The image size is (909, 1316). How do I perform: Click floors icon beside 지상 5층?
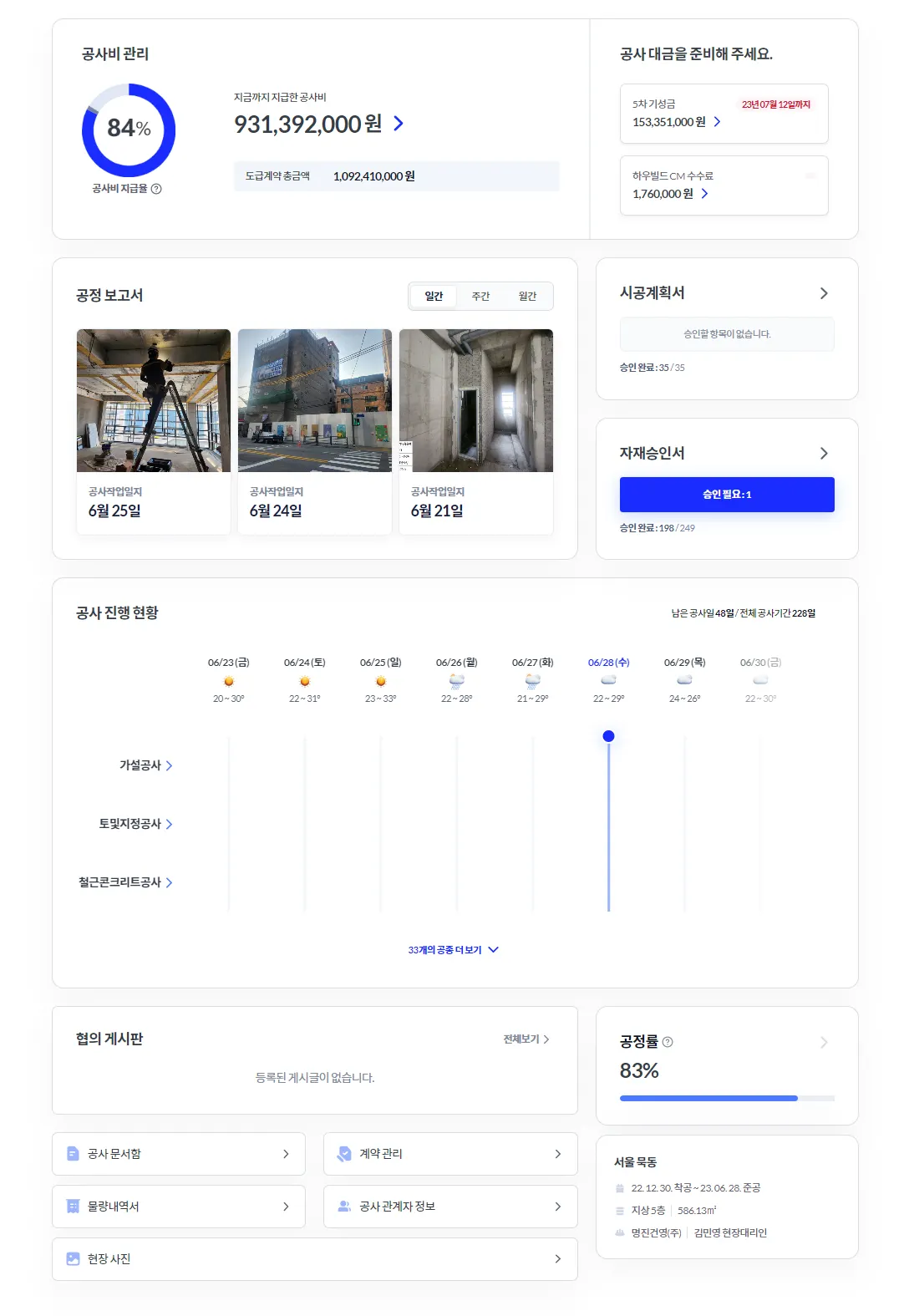coord(620,1211)
